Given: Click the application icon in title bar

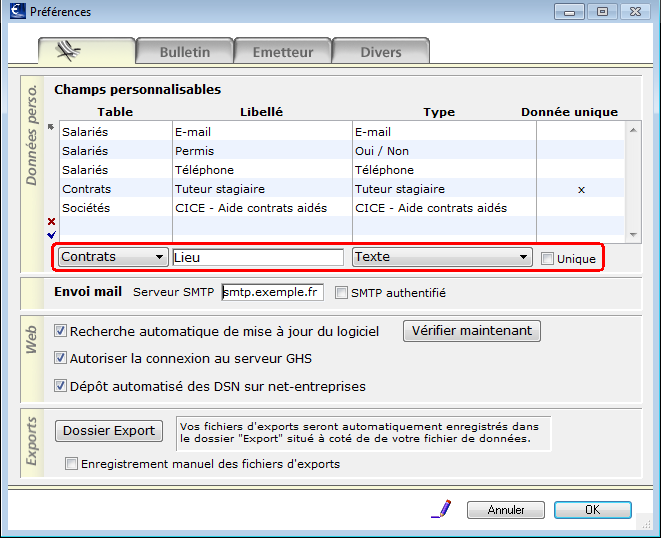Looking at the screenshot, I should [x=17, y=11].
